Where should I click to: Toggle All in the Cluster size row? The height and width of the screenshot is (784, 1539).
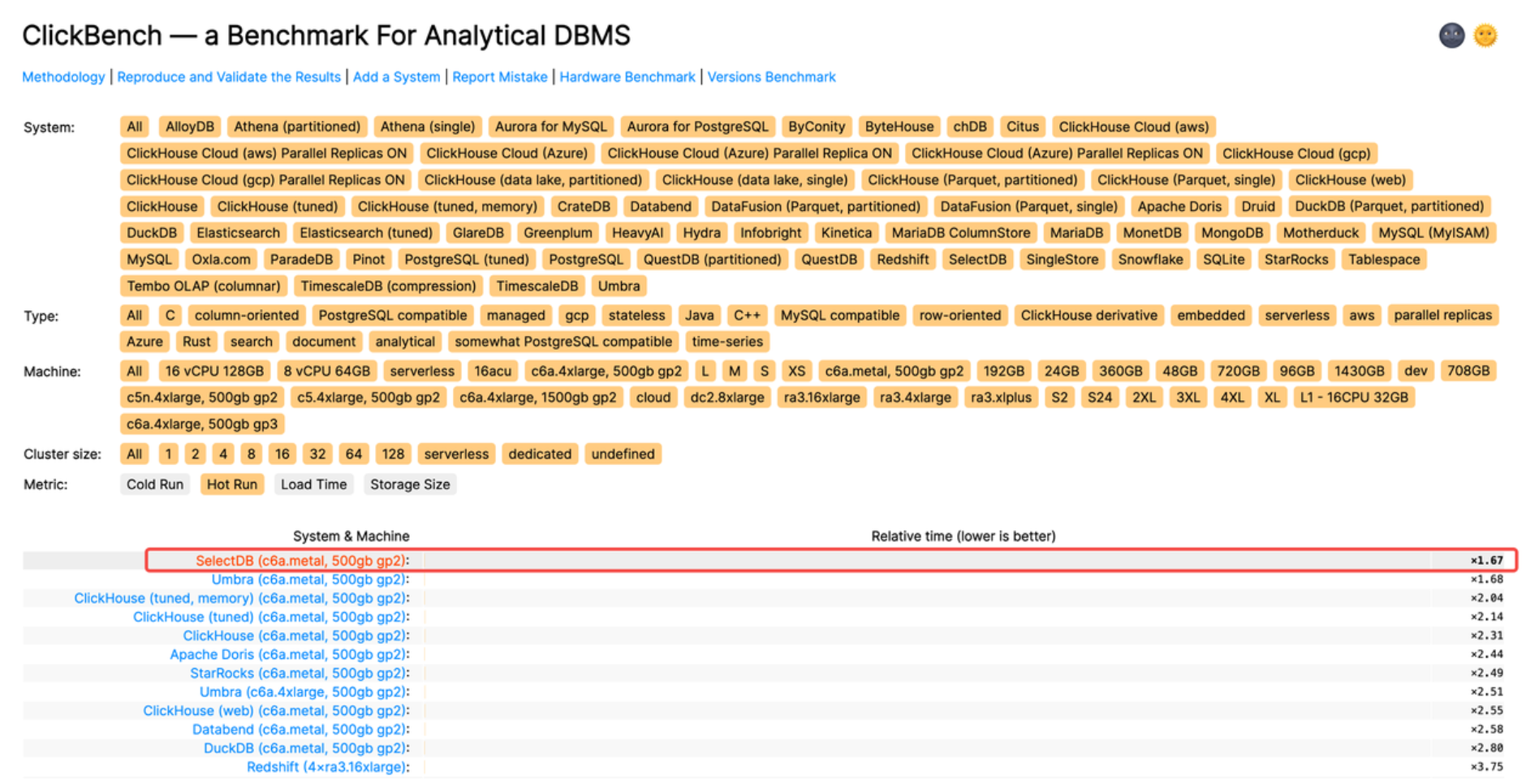tap(135, 454)
